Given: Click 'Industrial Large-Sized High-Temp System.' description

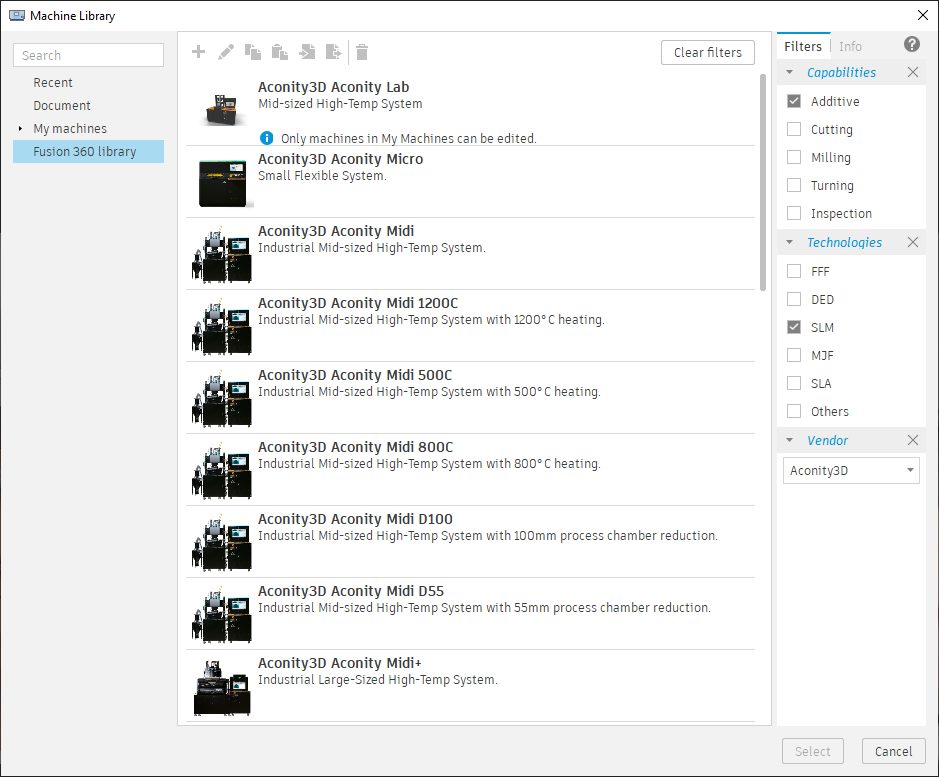Looking at the screenshot, I should [378, 679].
